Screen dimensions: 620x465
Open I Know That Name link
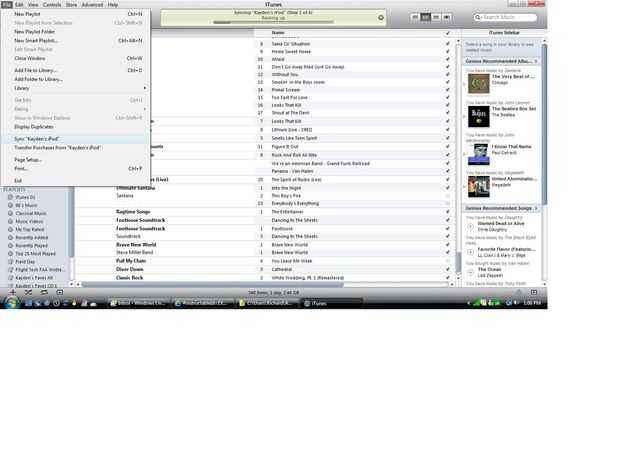[511, 147]
